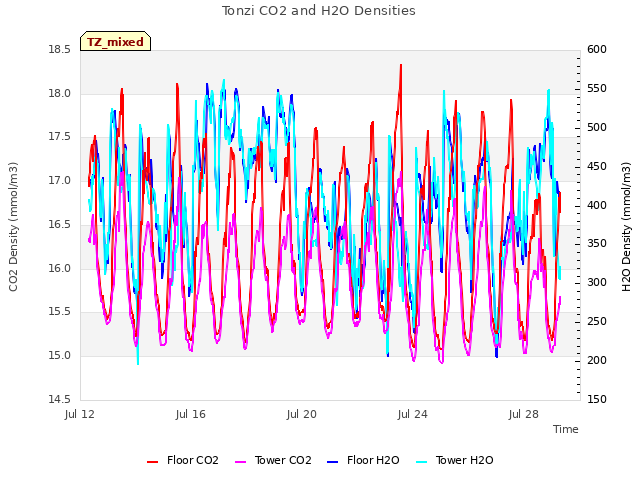Click the 200 H2O axis value
The width and height of the screenshot is (640, 480).
(597, 360)
